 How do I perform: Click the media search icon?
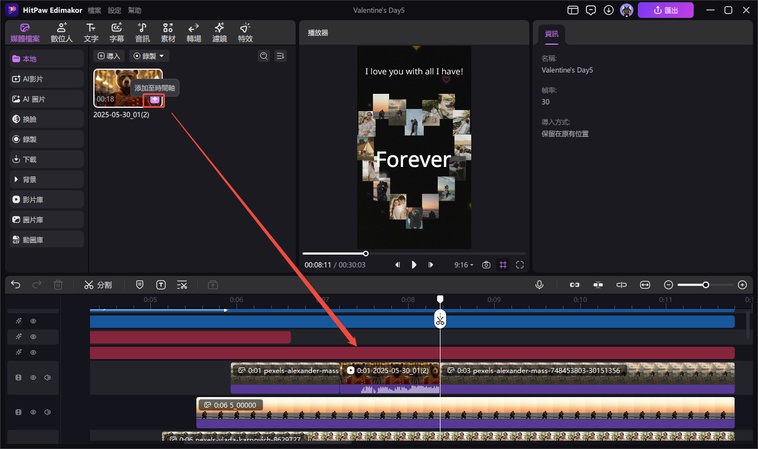click(263, 56)
